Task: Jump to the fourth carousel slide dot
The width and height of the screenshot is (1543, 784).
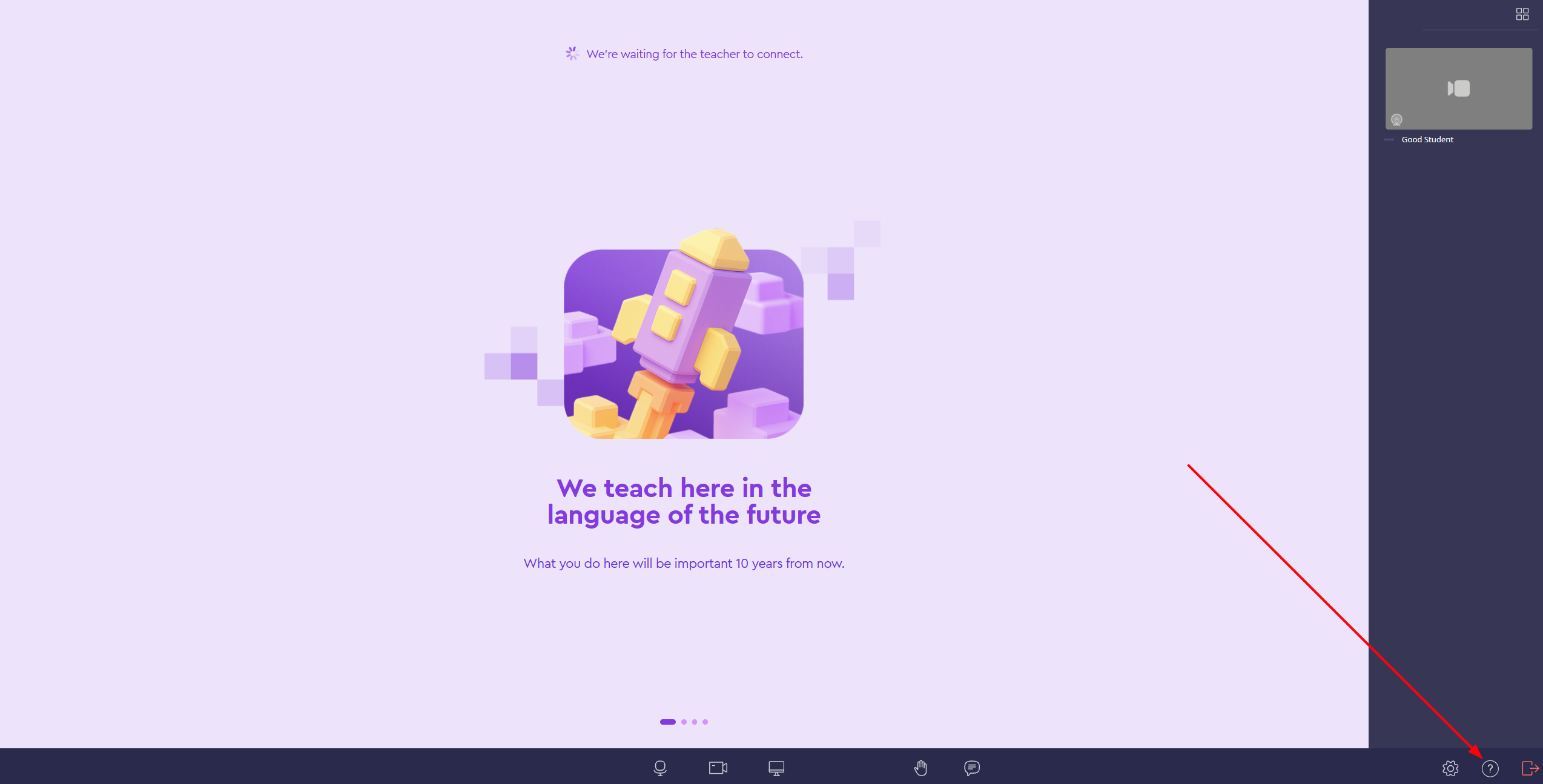Action: 705,722
